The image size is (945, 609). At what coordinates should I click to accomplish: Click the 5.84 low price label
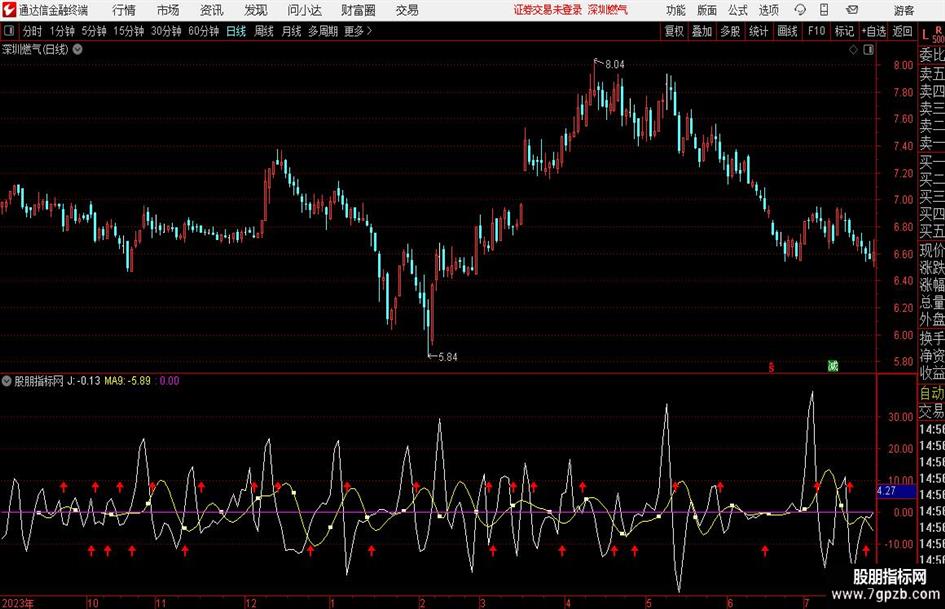click(448, 357)
